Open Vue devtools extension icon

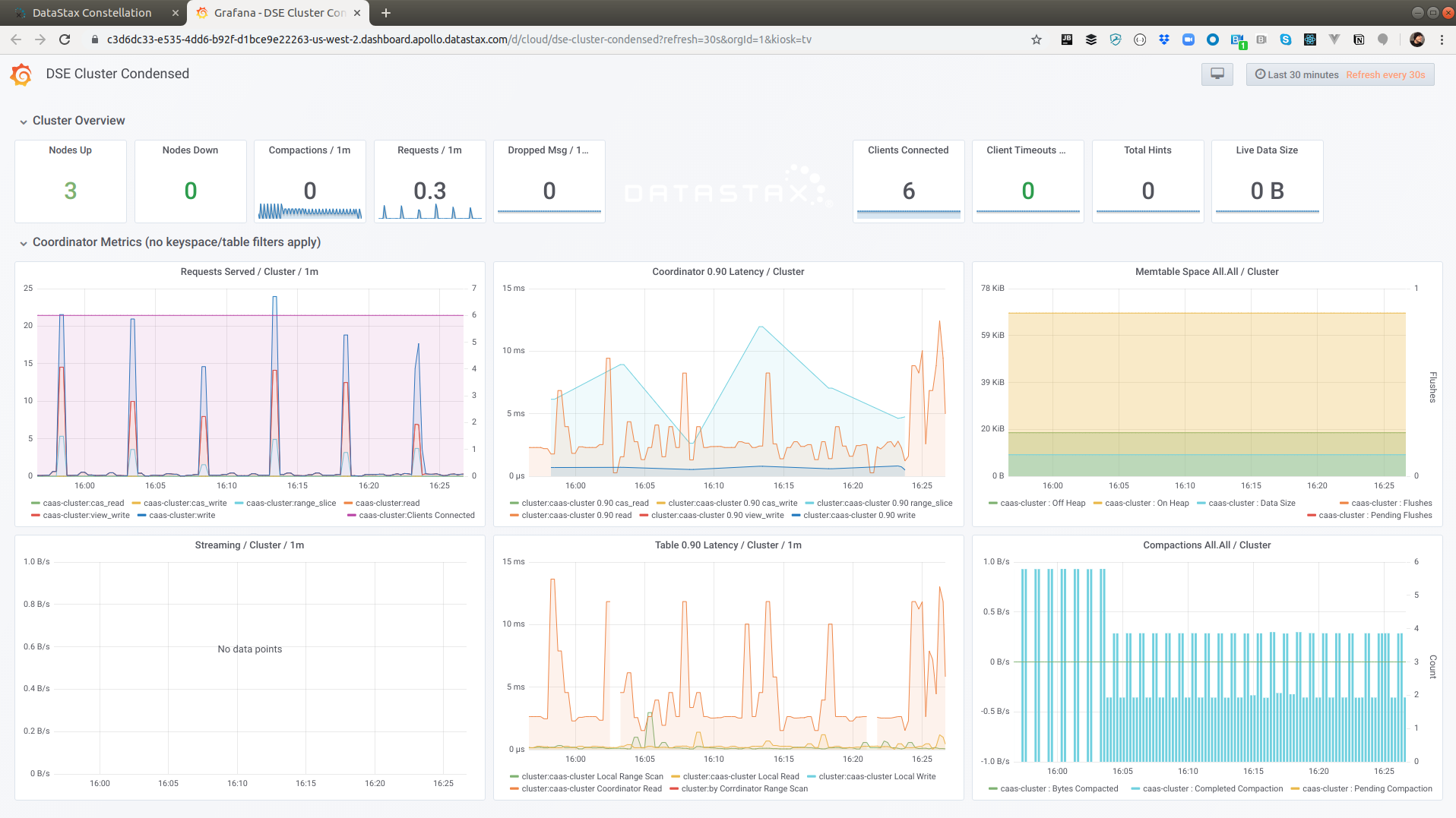pyautogui.click(x=1334, y=39)
